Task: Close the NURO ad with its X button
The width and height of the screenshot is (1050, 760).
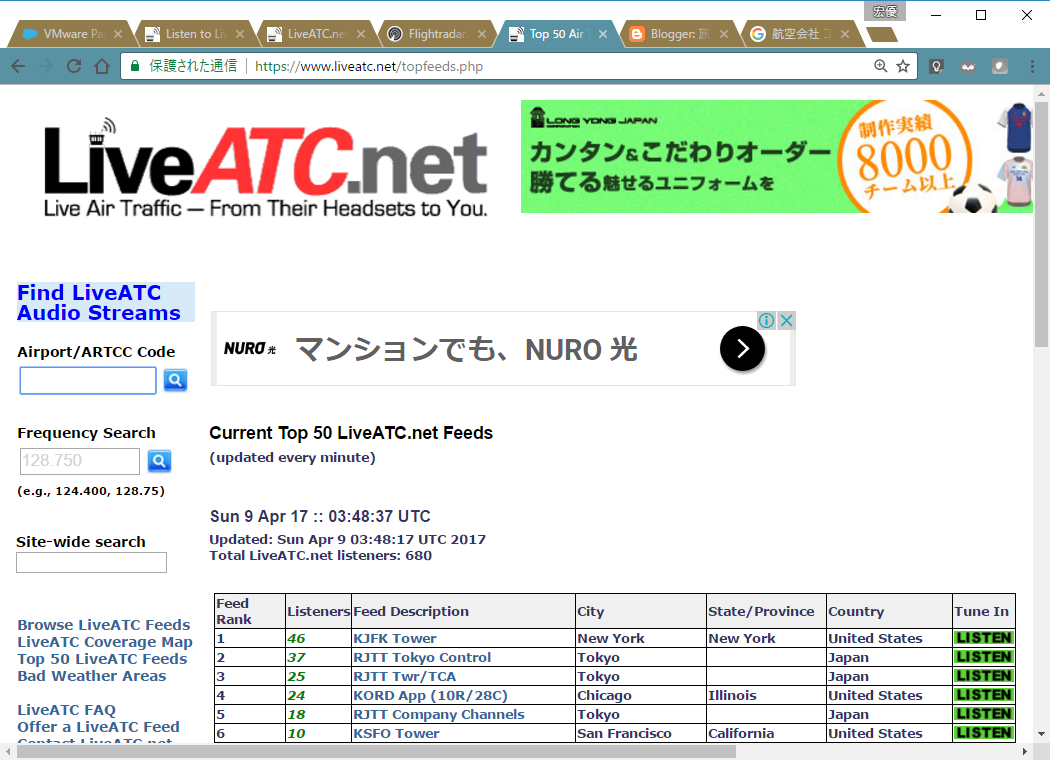Action: click(x=786, y=319)
